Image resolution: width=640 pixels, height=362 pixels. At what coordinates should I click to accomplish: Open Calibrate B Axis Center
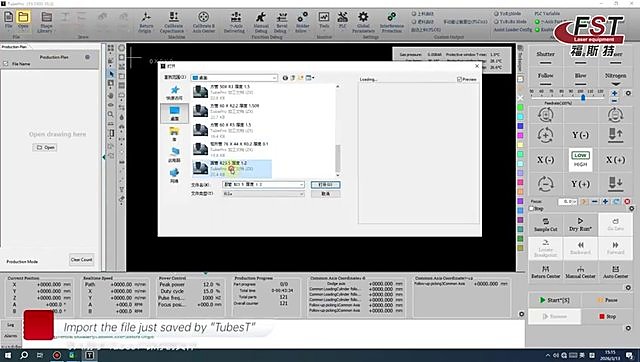(203, 22)
